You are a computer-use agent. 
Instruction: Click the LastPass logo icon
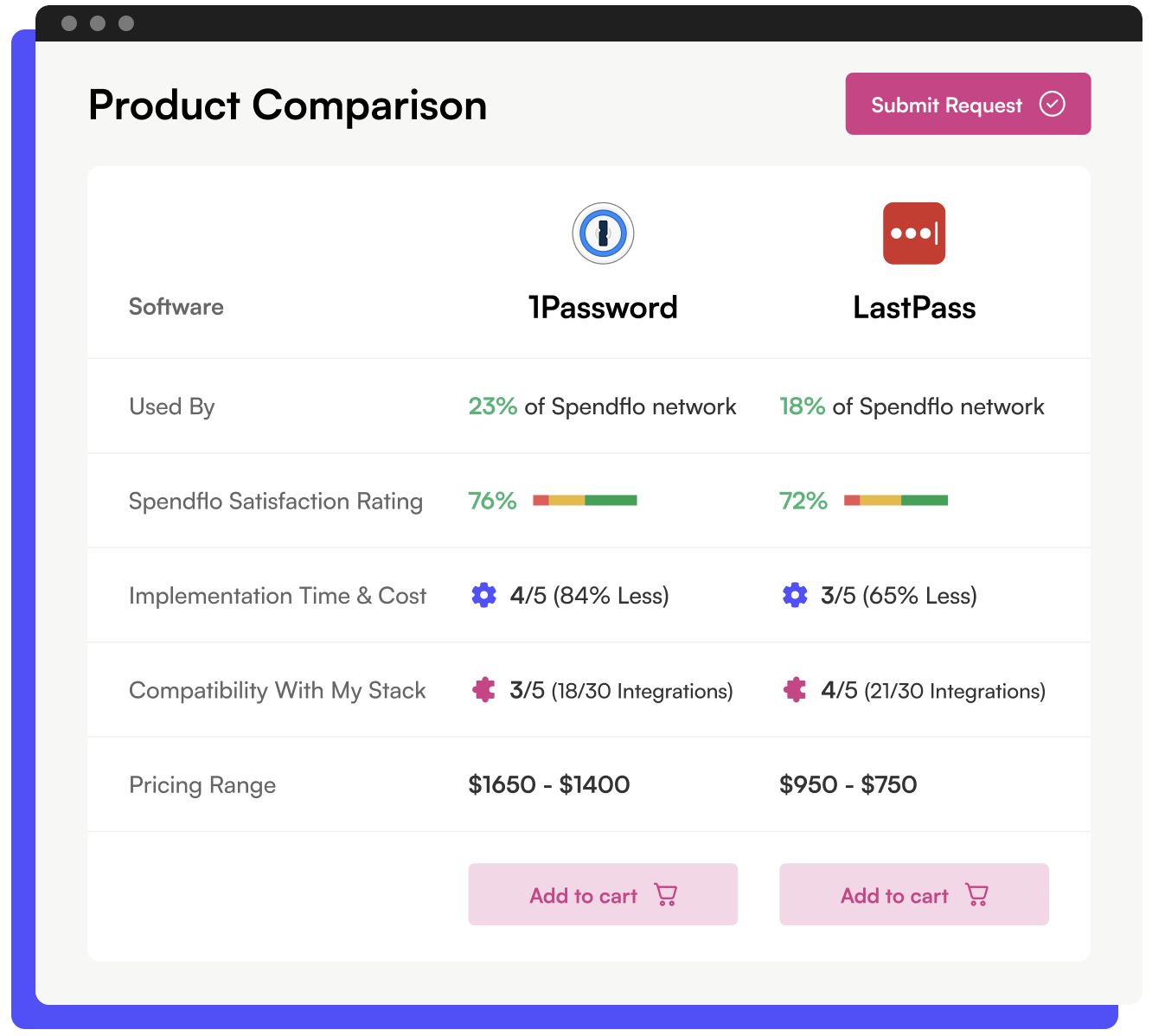[x=913, y=233]
